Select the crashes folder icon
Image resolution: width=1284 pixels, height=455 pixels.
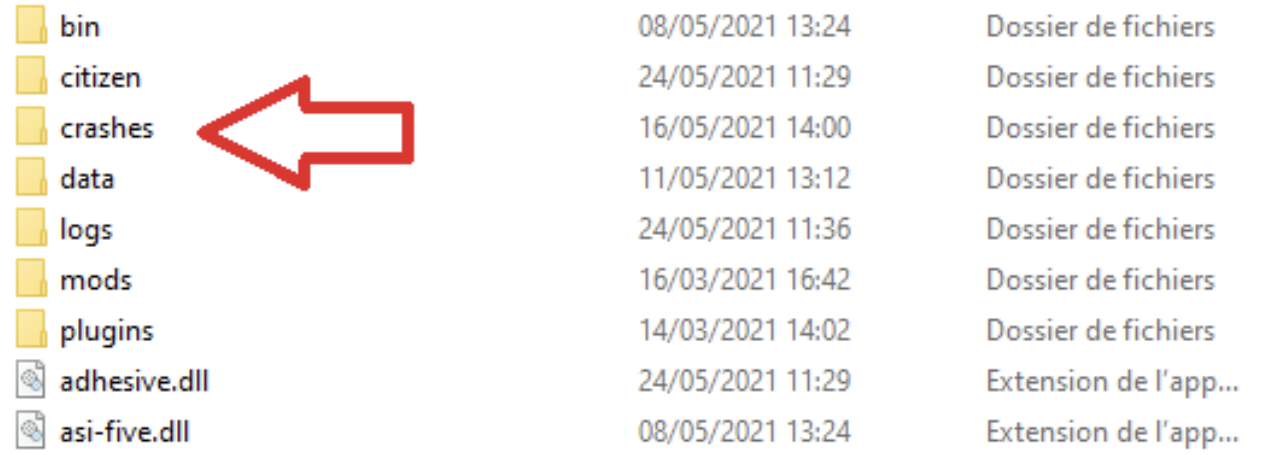click(32, 128)
